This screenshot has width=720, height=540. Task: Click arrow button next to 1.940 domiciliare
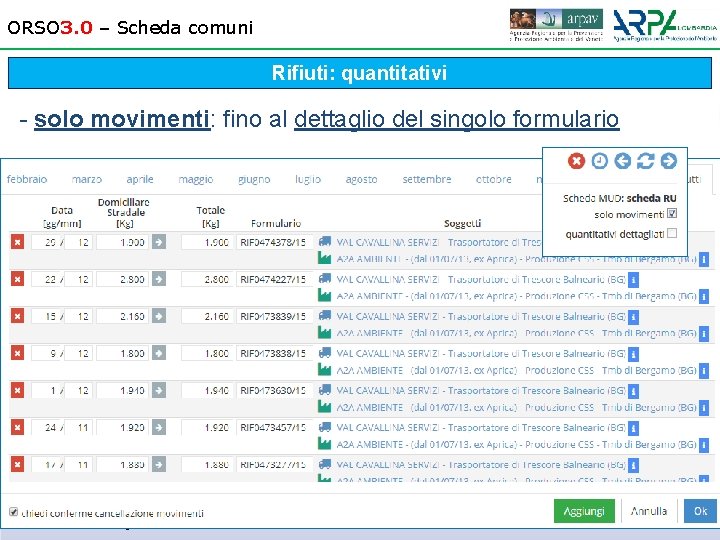click(159, 390)
